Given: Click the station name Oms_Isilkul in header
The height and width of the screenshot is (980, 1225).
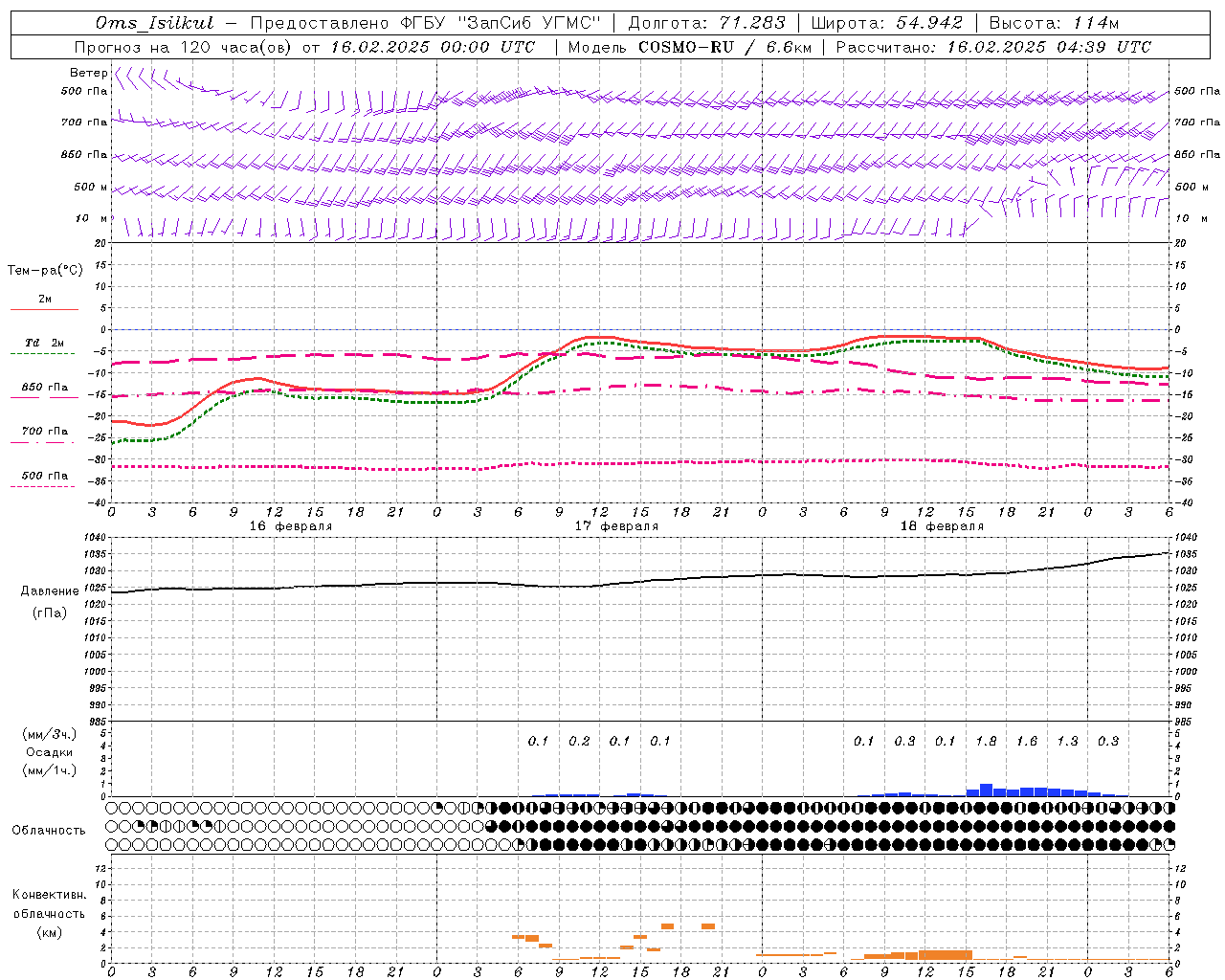Looking at the screenshot, I should tap(155, 23).
